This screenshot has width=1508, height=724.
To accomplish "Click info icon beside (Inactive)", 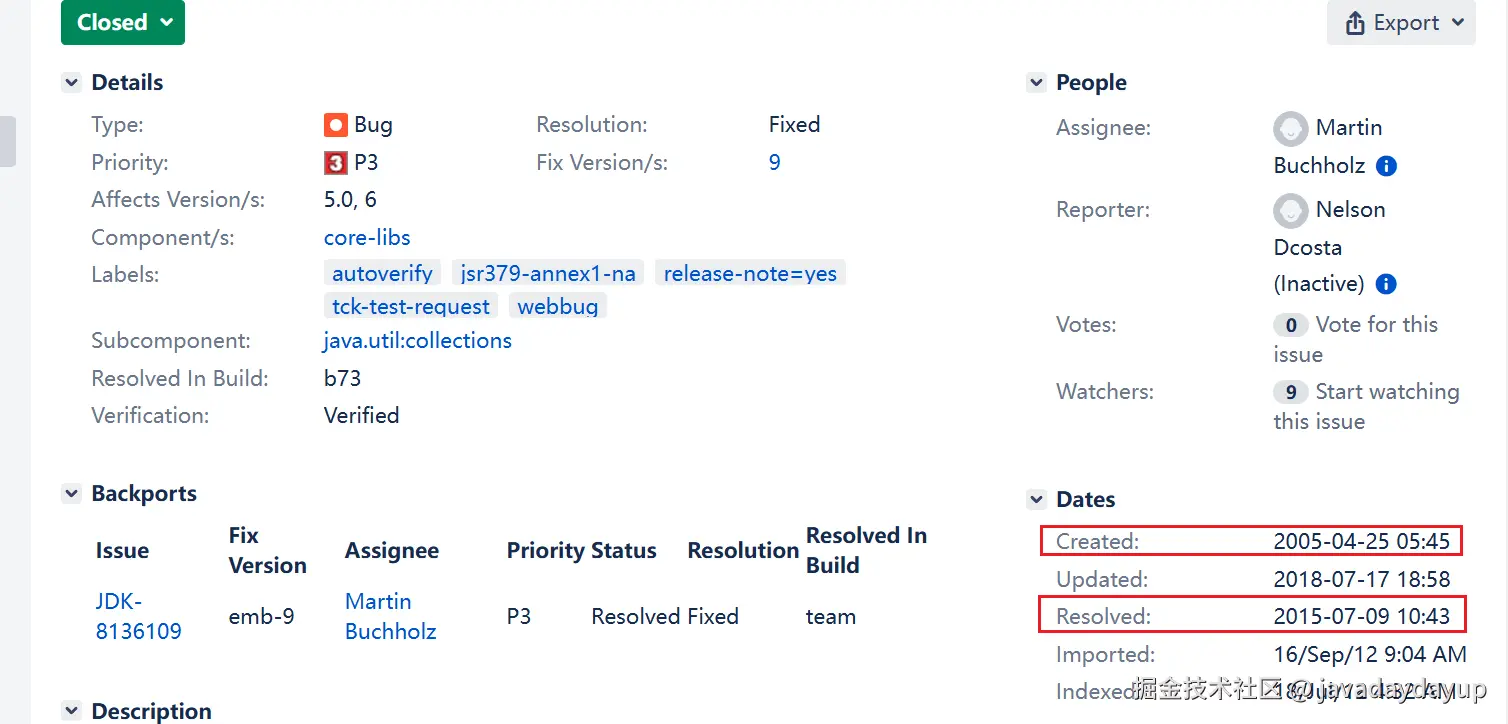I will click(1386, 284).
